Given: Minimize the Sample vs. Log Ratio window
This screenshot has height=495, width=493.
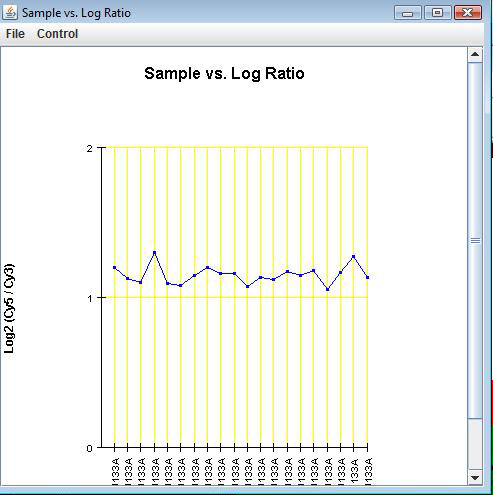Looking at the screenshot, I should click(408, 13).
